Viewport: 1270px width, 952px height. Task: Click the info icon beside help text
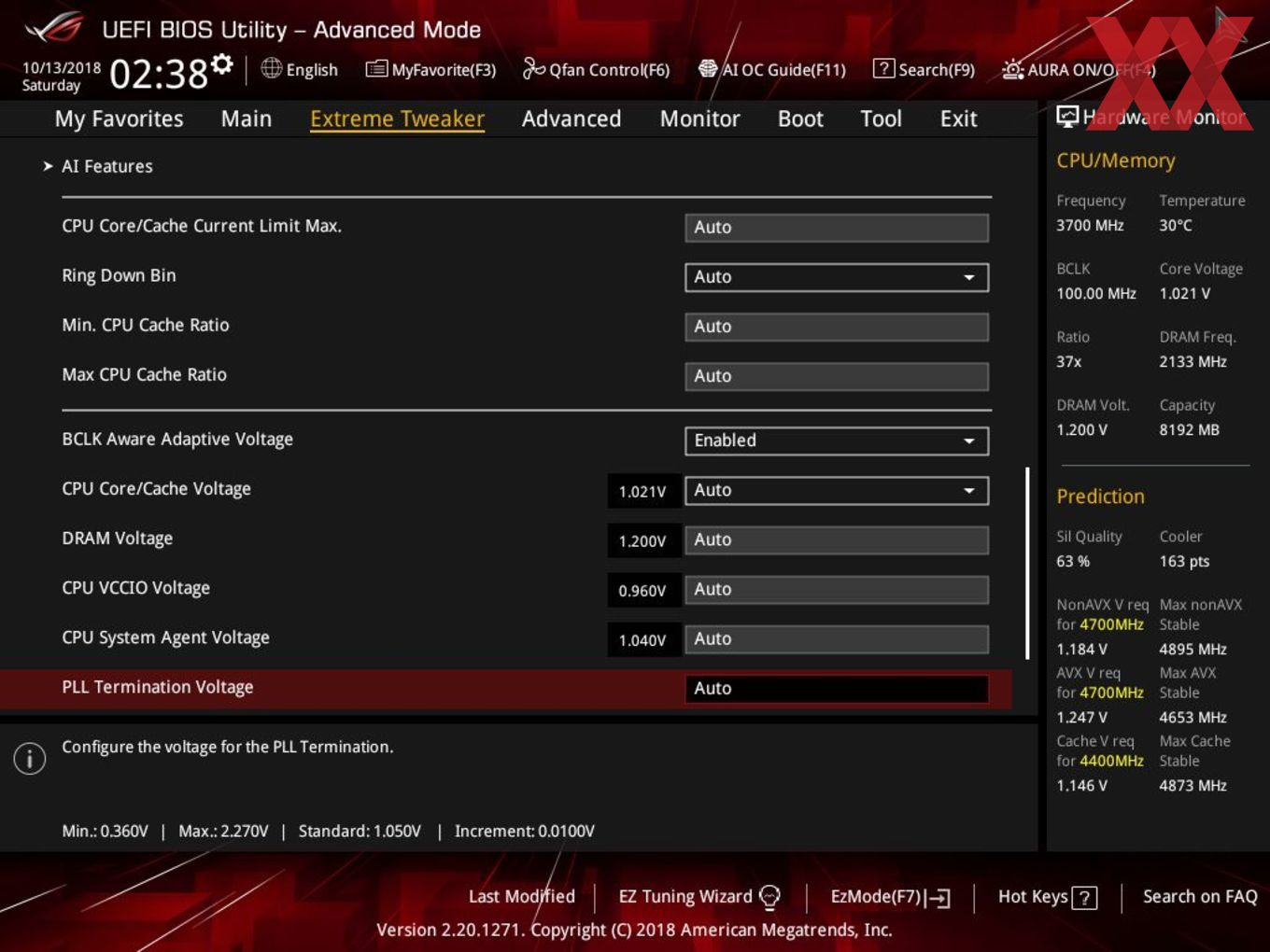click(x=30, y=758)
